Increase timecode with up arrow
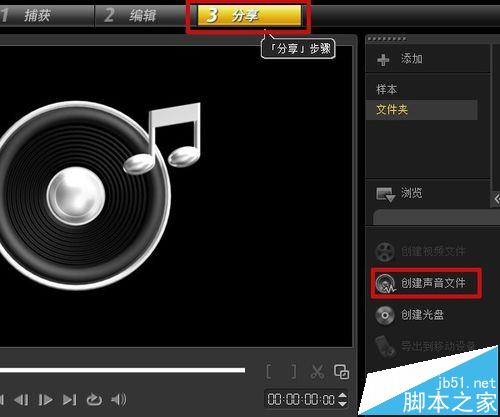The image size is (500, 417). pyautogui.click(x=343, y=395)
